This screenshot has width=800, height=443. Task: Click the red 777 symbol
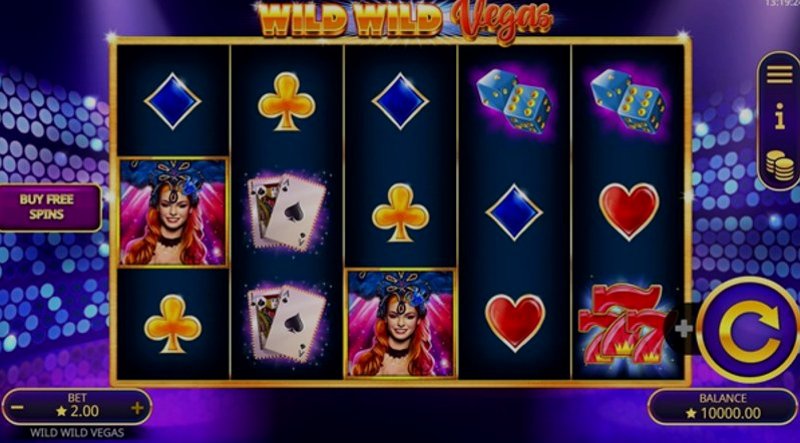click(x=622, y=325)
